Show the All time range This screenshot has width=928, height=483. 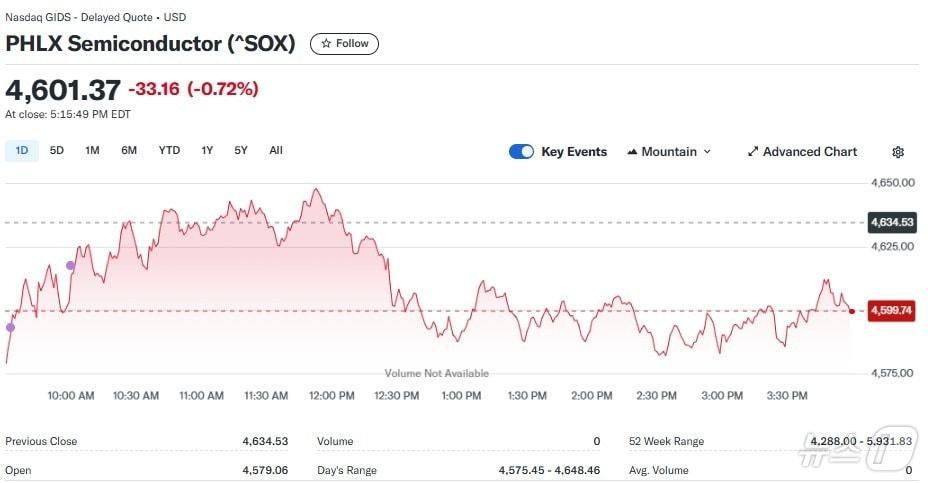[x=276, y=151]
